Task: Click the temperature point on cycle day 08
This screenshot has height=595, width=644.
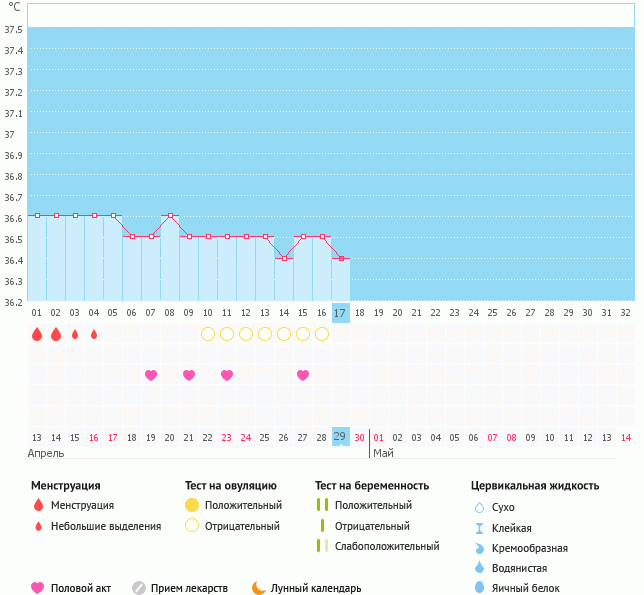Action: pos(170,215)
